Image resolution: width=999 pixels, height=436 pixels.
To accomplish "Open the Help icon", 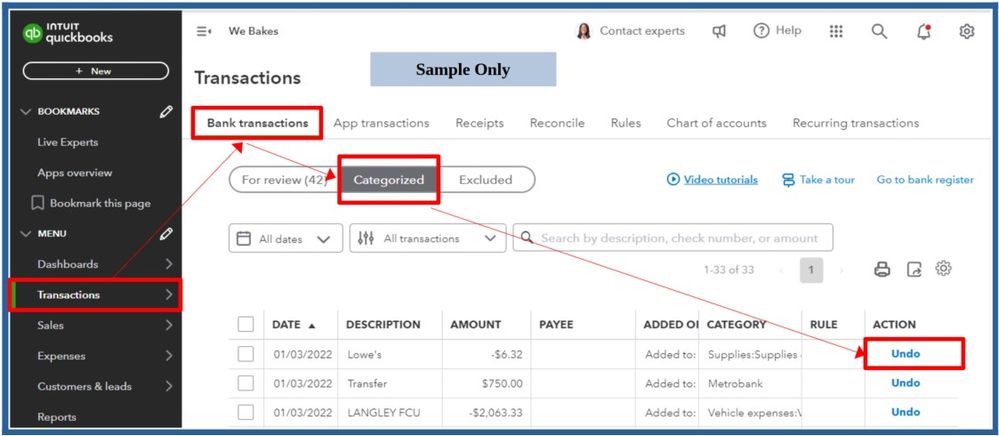I will 761,31.
